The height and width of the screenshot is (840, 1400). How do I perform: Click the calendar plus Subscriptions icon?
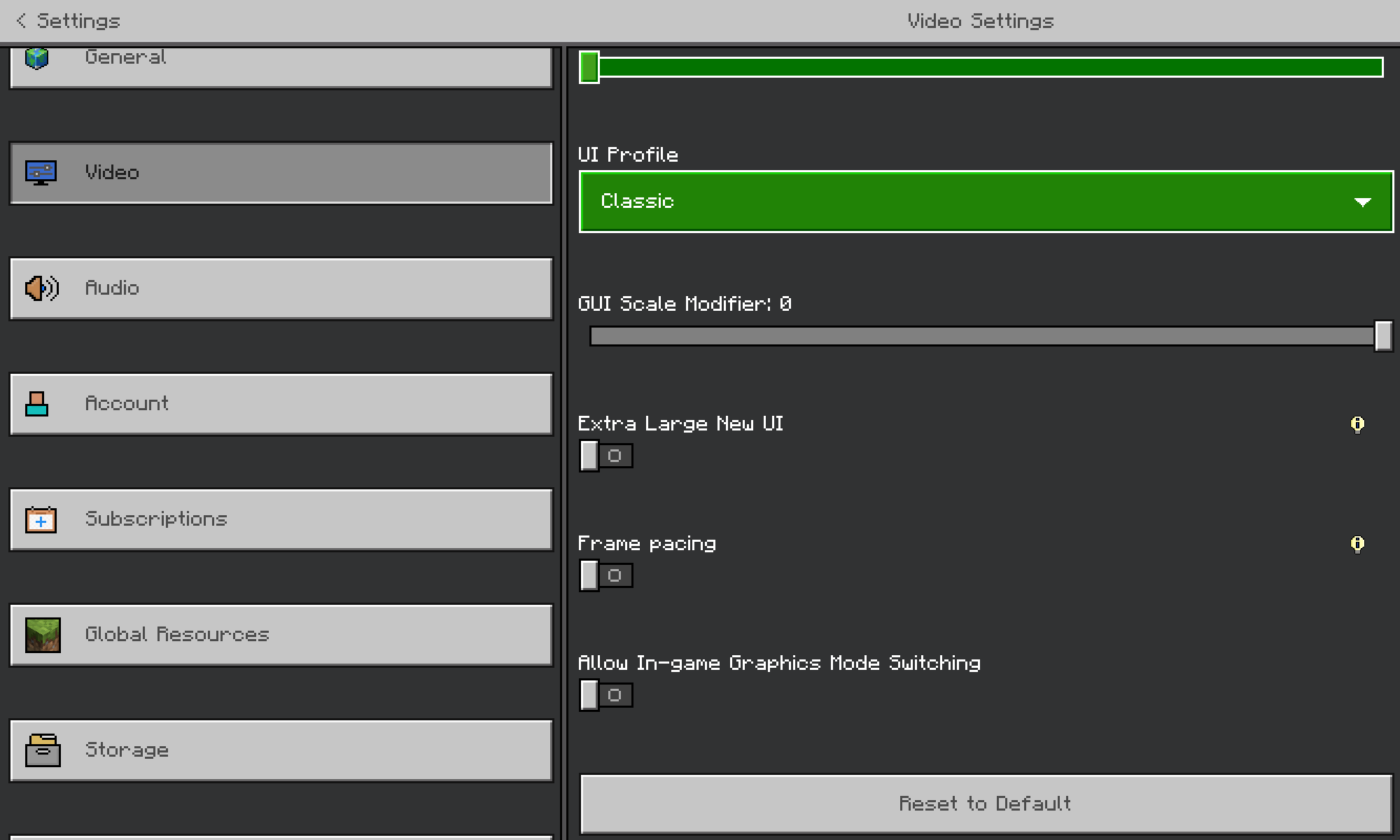tap(41, 519)
